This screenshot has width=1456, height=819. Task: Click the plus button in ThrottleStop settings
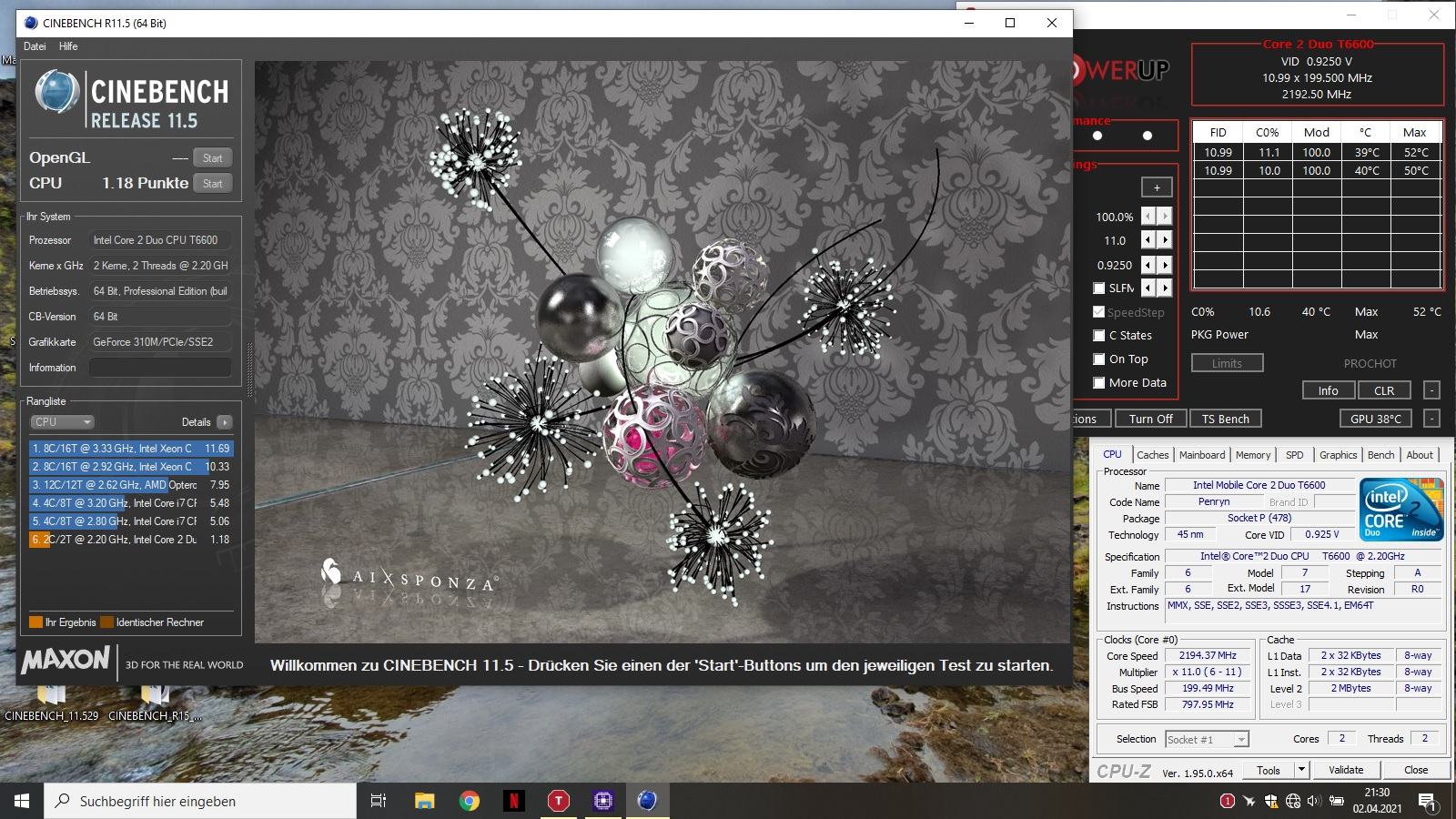[1157, 187]
